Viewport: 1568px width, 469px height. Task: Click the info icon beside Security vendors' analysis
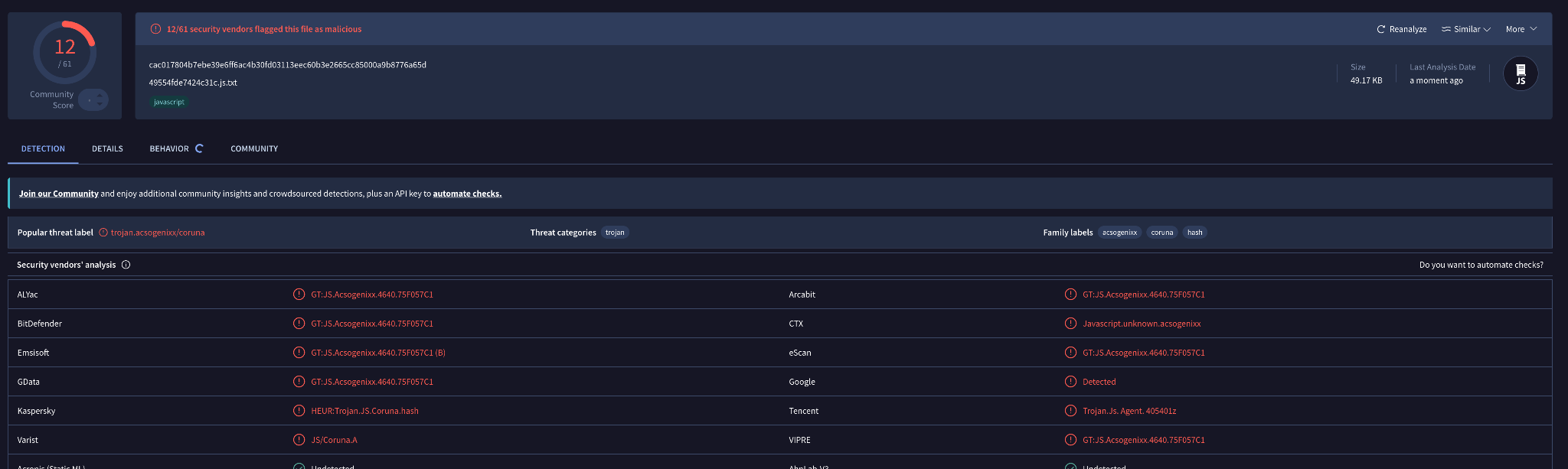pos(126,265)
